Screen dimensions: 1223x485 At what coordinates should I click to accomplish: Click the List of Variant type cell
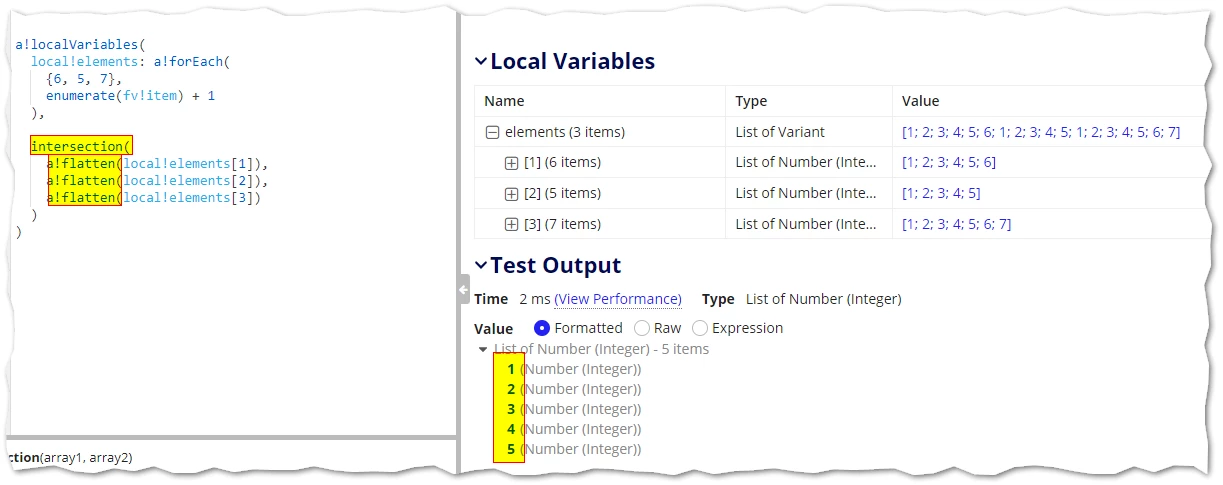781,132
